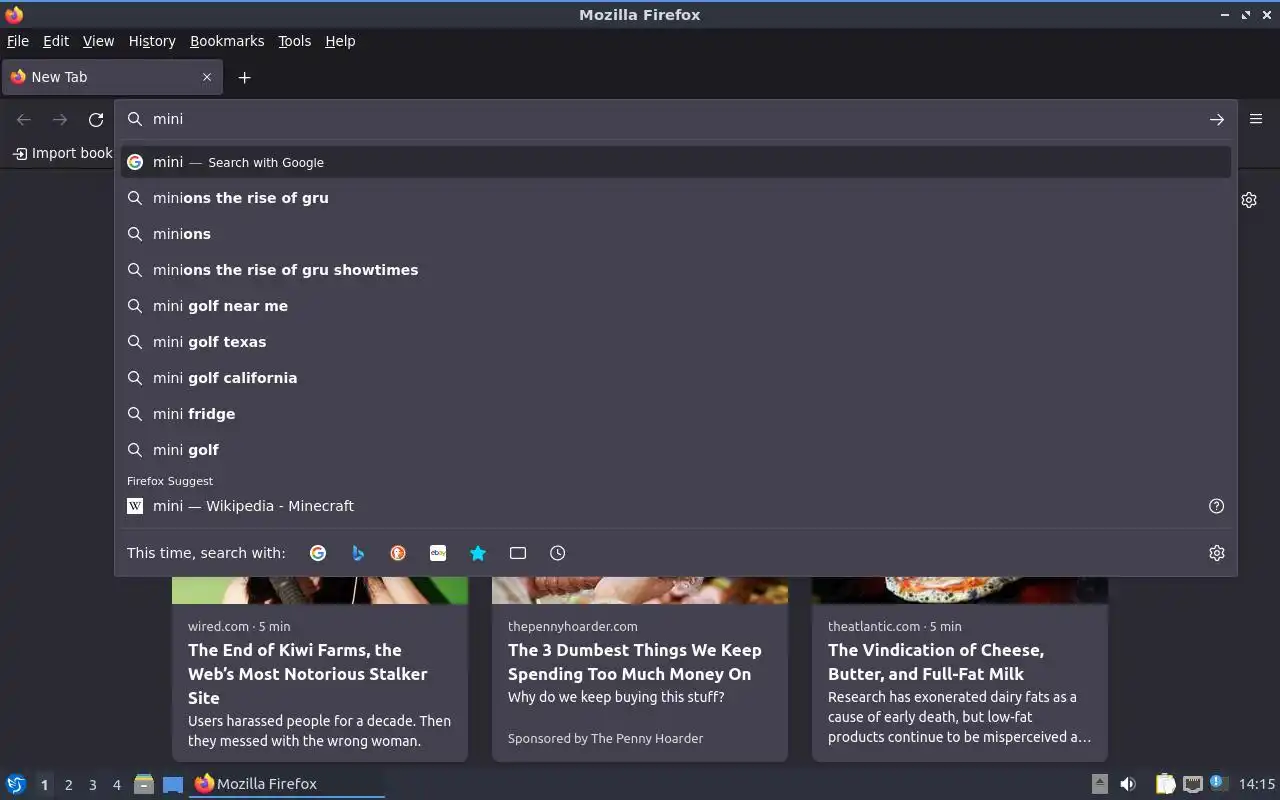
Task: Click in the address bar text field
Action: (675, 119)
